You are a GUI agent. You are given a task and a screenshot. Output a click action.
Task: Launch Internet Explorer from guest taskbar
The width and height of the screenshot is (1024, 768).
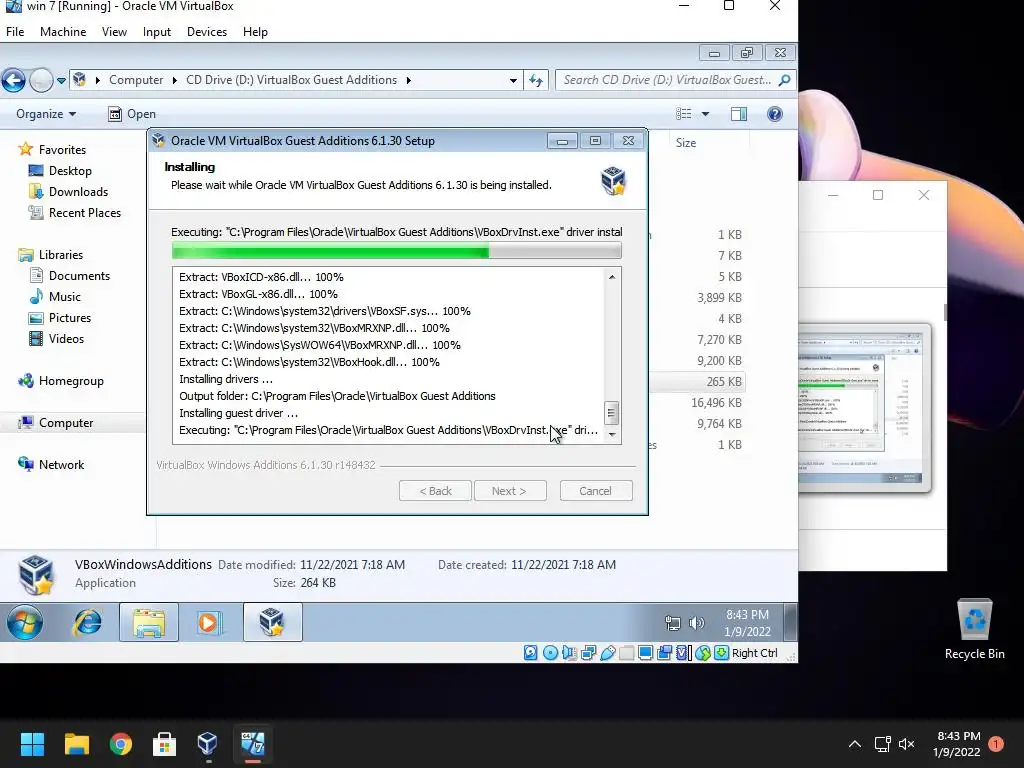tap(88, 622)
